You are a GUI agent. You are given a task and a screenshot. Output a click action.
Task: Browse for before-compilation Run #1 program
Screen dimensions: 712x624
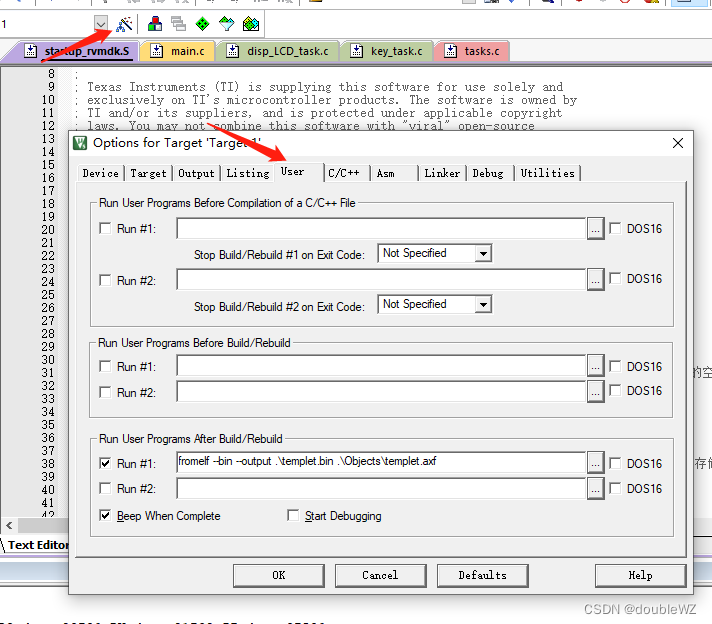coord(595,228)
